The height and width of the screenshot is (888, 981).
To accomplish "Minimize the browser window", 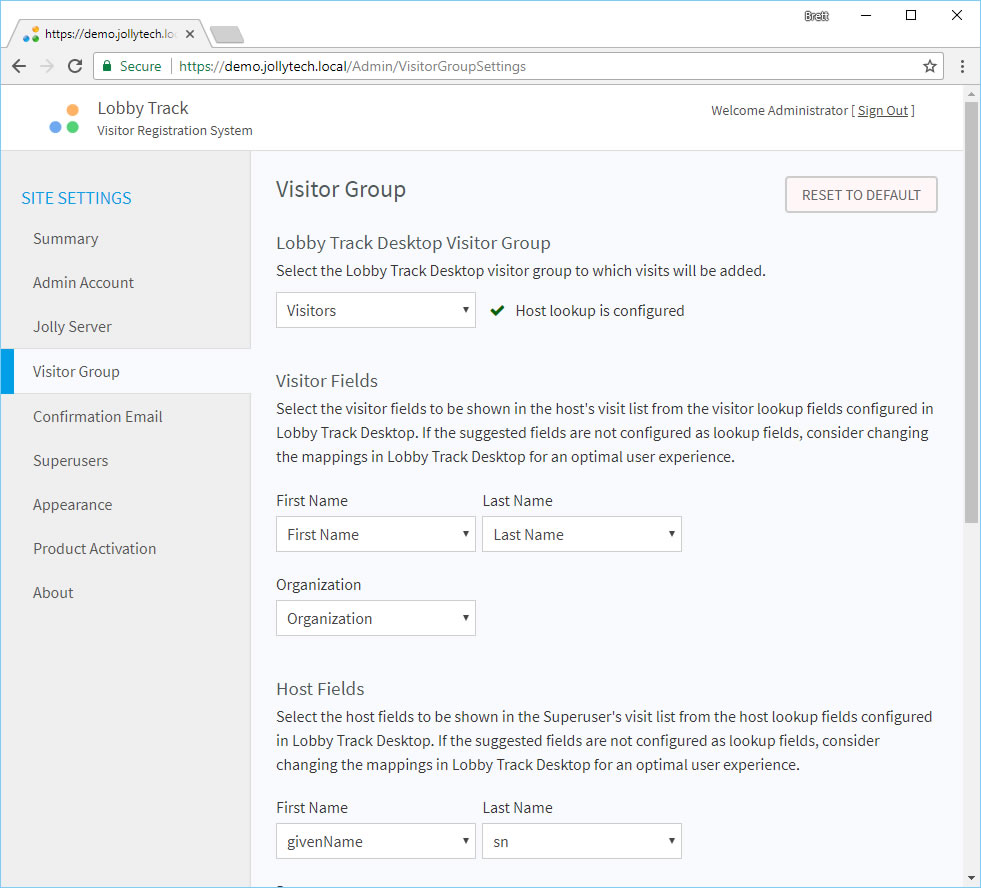I will pyautogui.click(x=866, y=16).
